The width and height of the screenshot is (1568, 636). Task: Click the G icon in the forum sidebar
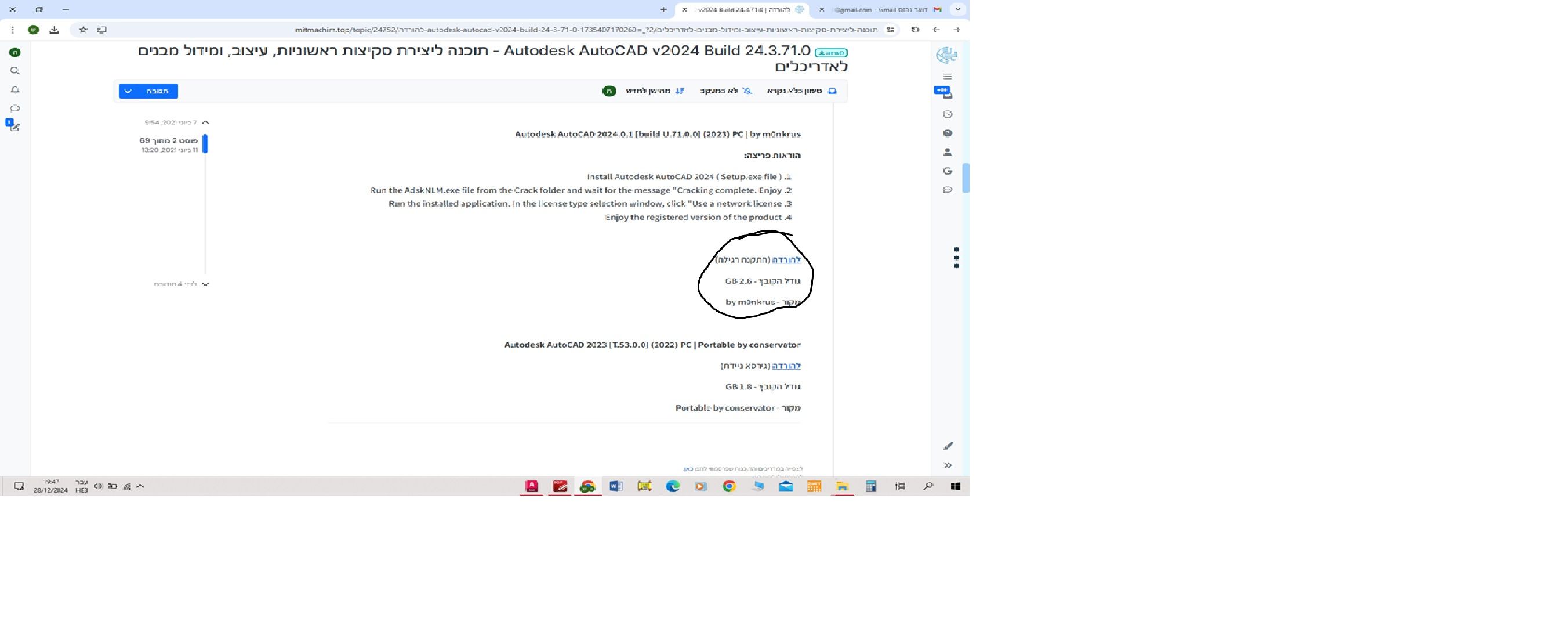(947, 171)
